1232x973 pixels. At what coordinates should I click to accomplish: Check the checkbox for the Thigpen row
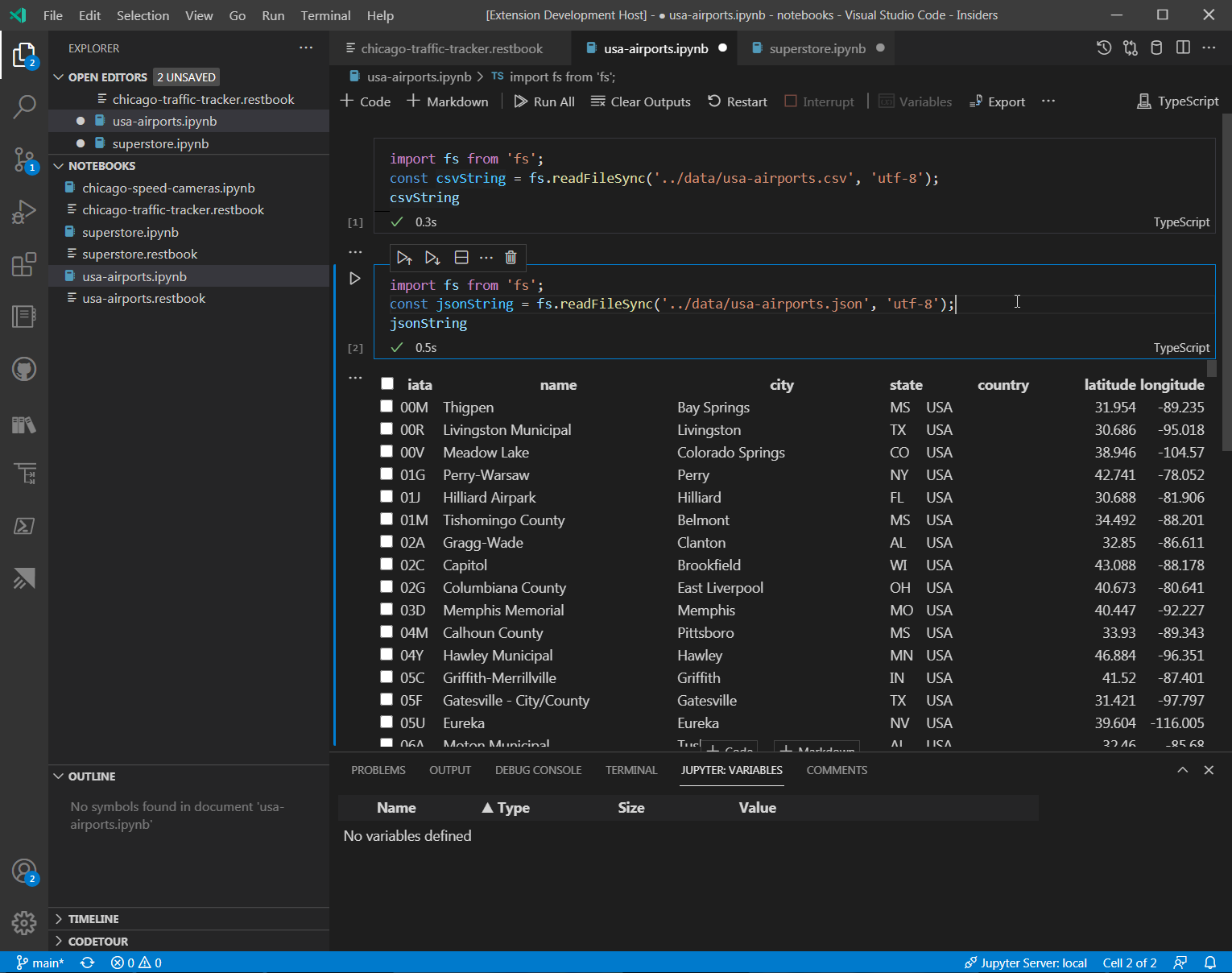point(387,407)
